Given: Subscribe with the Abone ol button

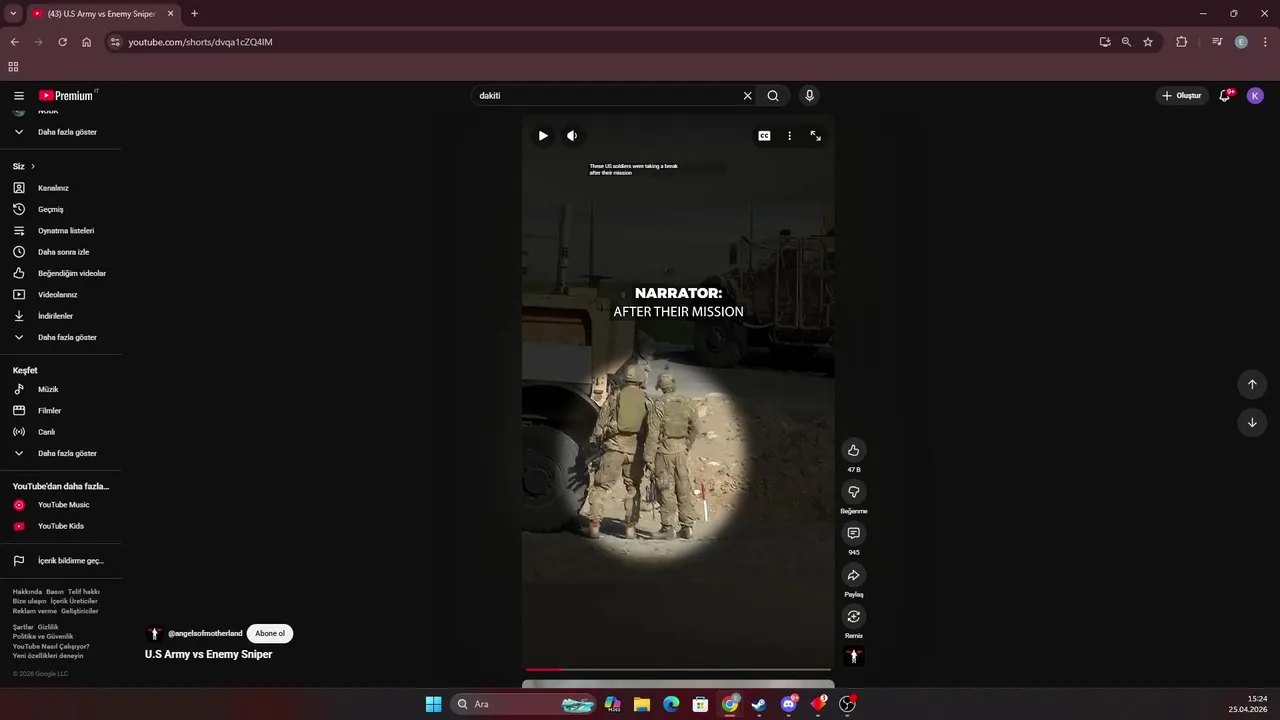Looking at the screenshot, I should 270,633.
